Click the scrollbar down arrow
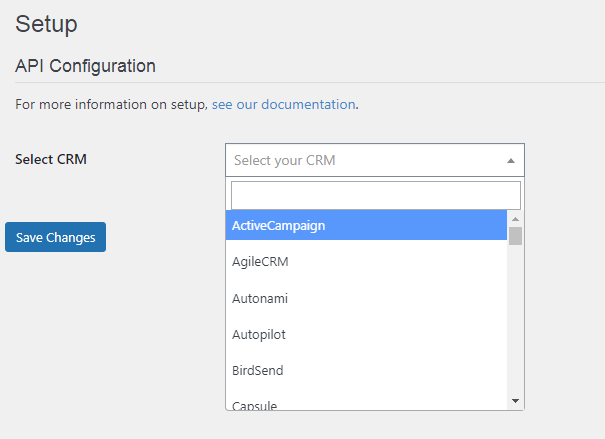605x439 pixels. click(x=515, y=401)
